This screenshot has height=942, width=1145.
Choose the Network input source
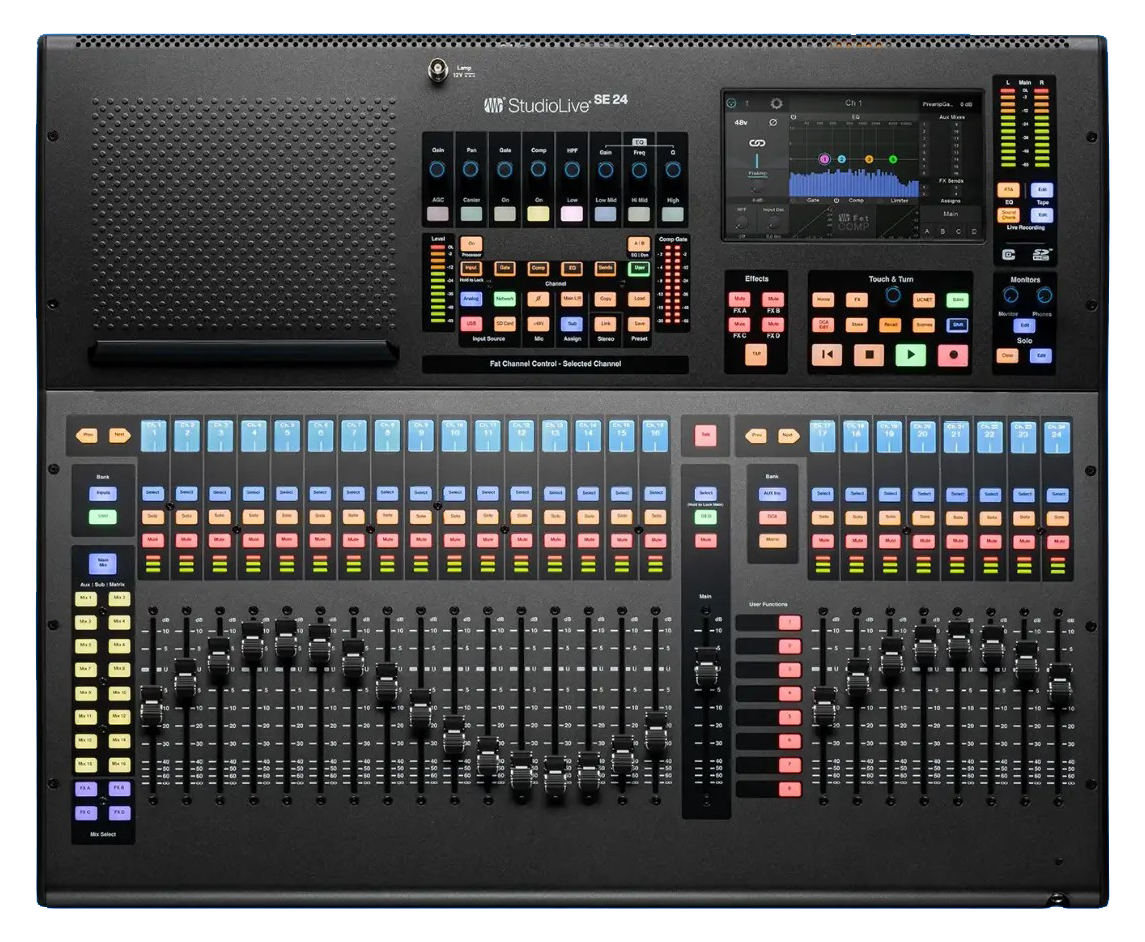(x=505, y=299)
